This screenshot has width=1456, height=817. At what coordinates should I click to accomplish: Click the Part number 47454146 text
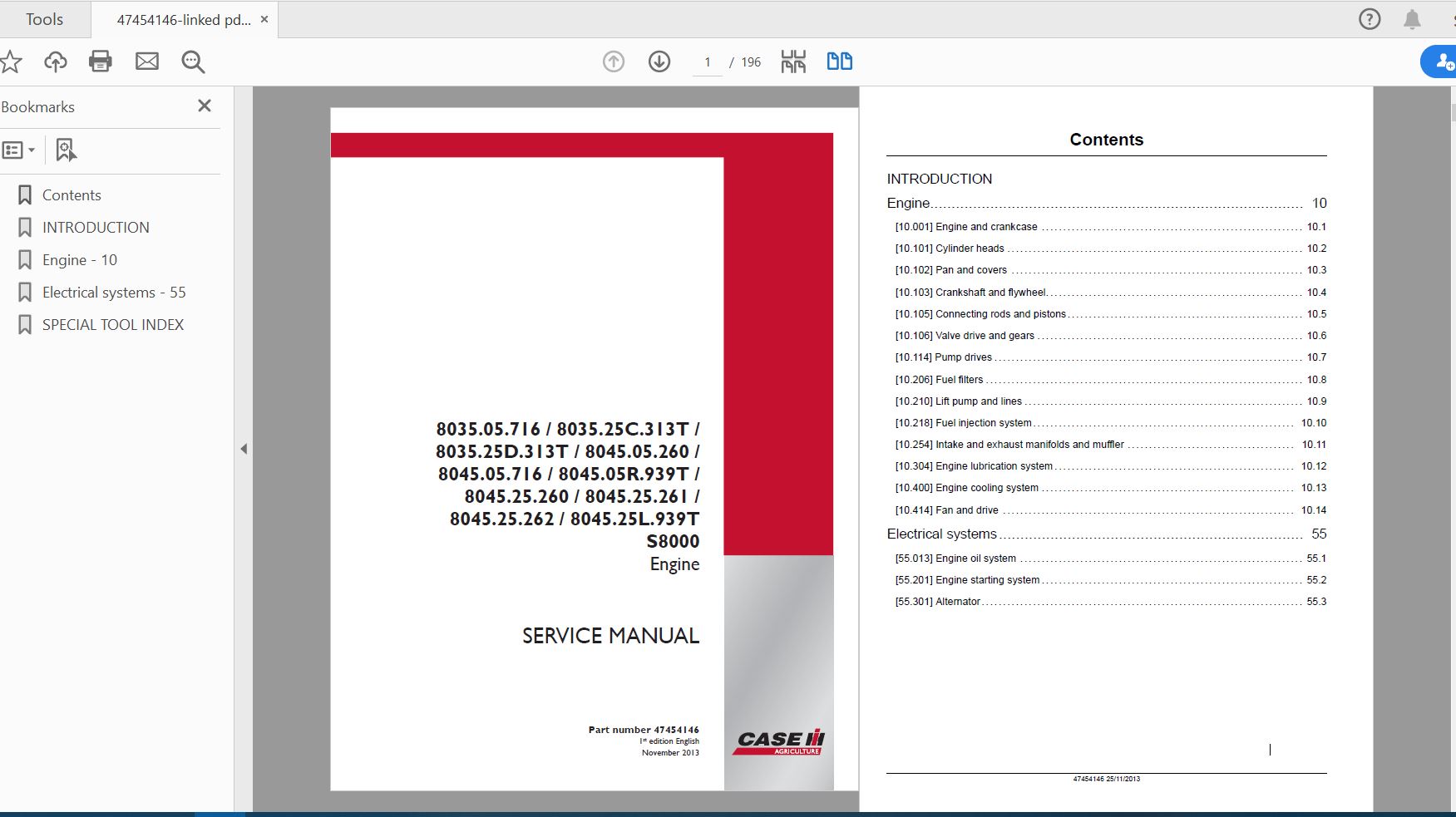click(x=644, y=730)
